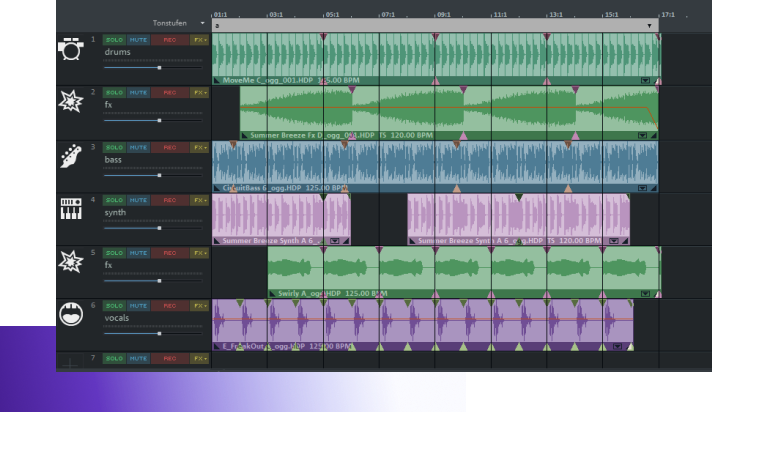Arm recording on drums track
The height and width of the screenshot is (475, 774).
point(169,40)
